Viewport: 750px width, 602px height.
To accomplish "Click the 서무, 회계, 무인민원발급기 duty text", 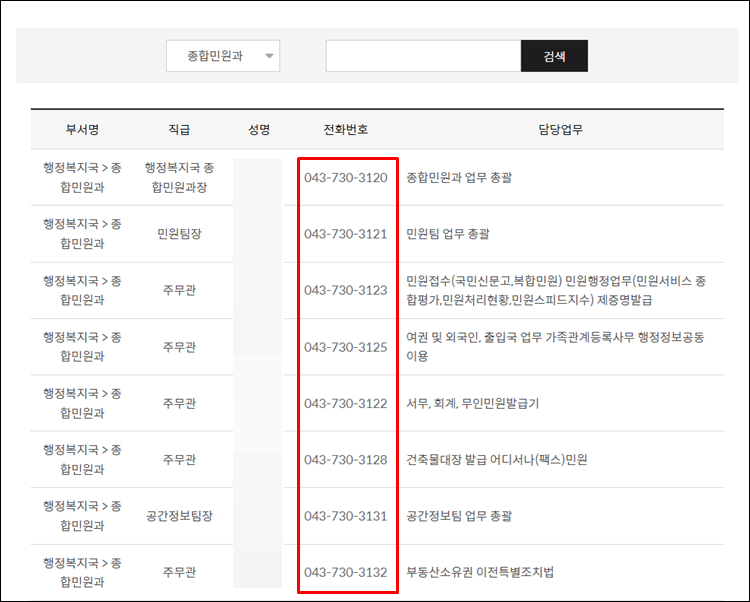I will [x=473, y=404].
